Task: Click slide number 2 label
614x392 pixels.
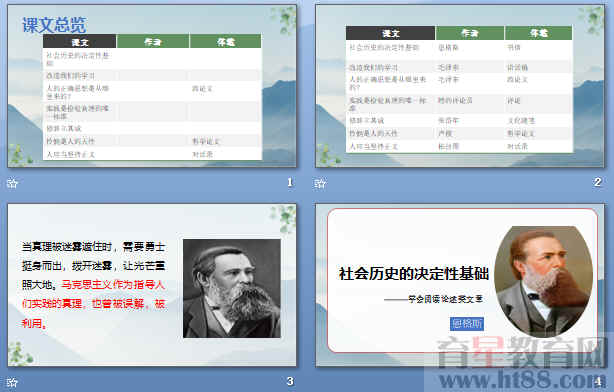Action: point(598,182)
